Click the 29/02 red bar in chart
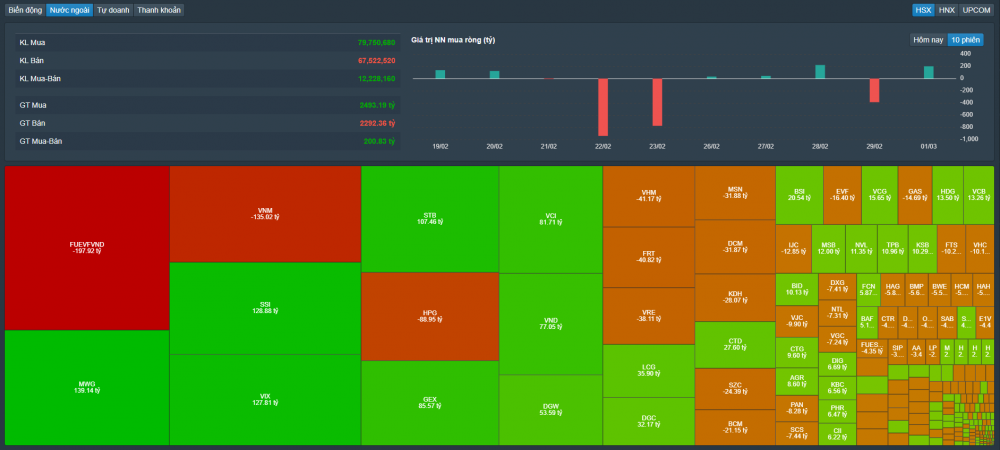This screenshot has width=1000, height=450. [x=874, y=90]
